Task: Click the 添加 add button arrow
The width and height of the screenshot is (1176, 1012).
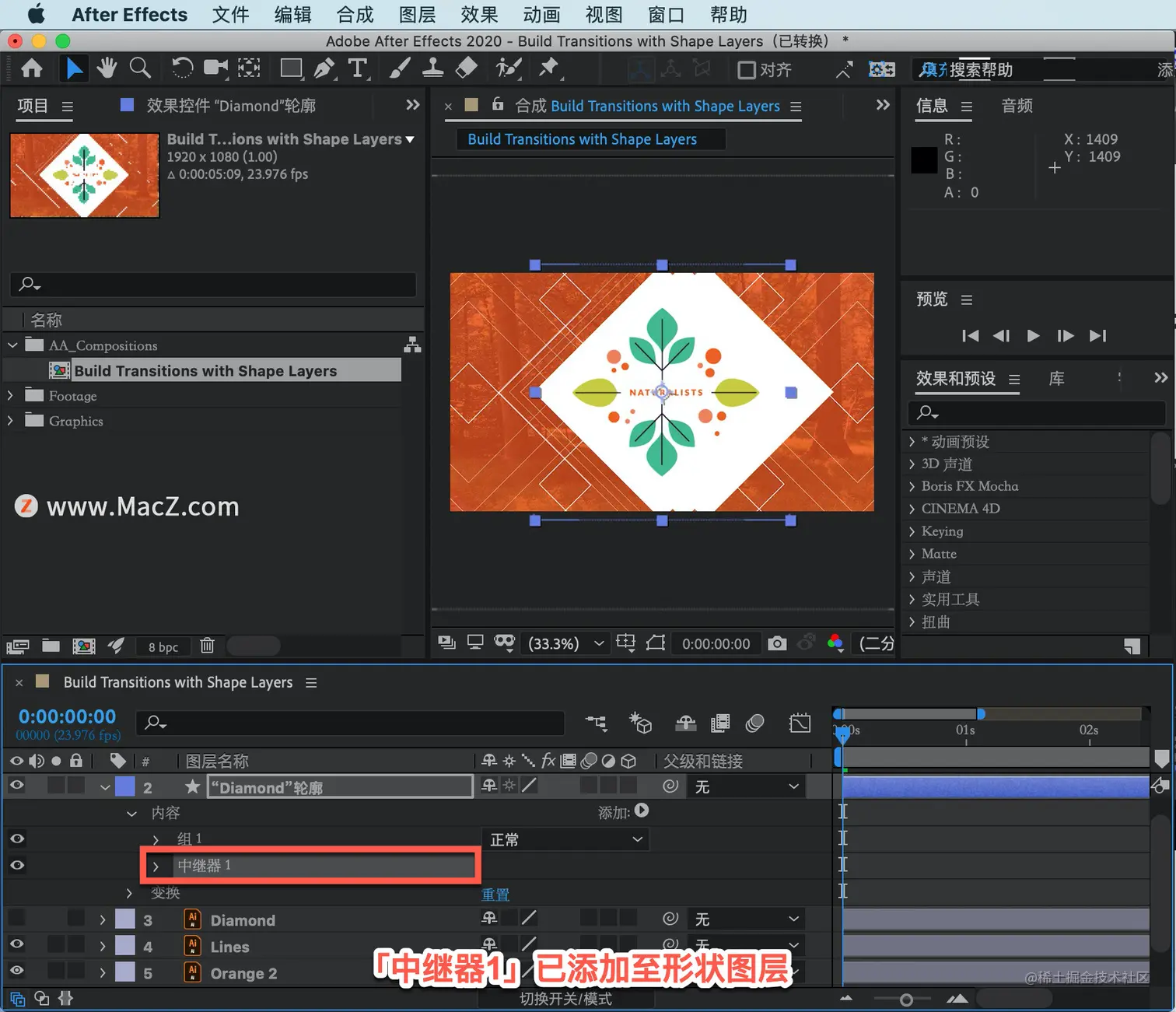Action: point(642,811)
